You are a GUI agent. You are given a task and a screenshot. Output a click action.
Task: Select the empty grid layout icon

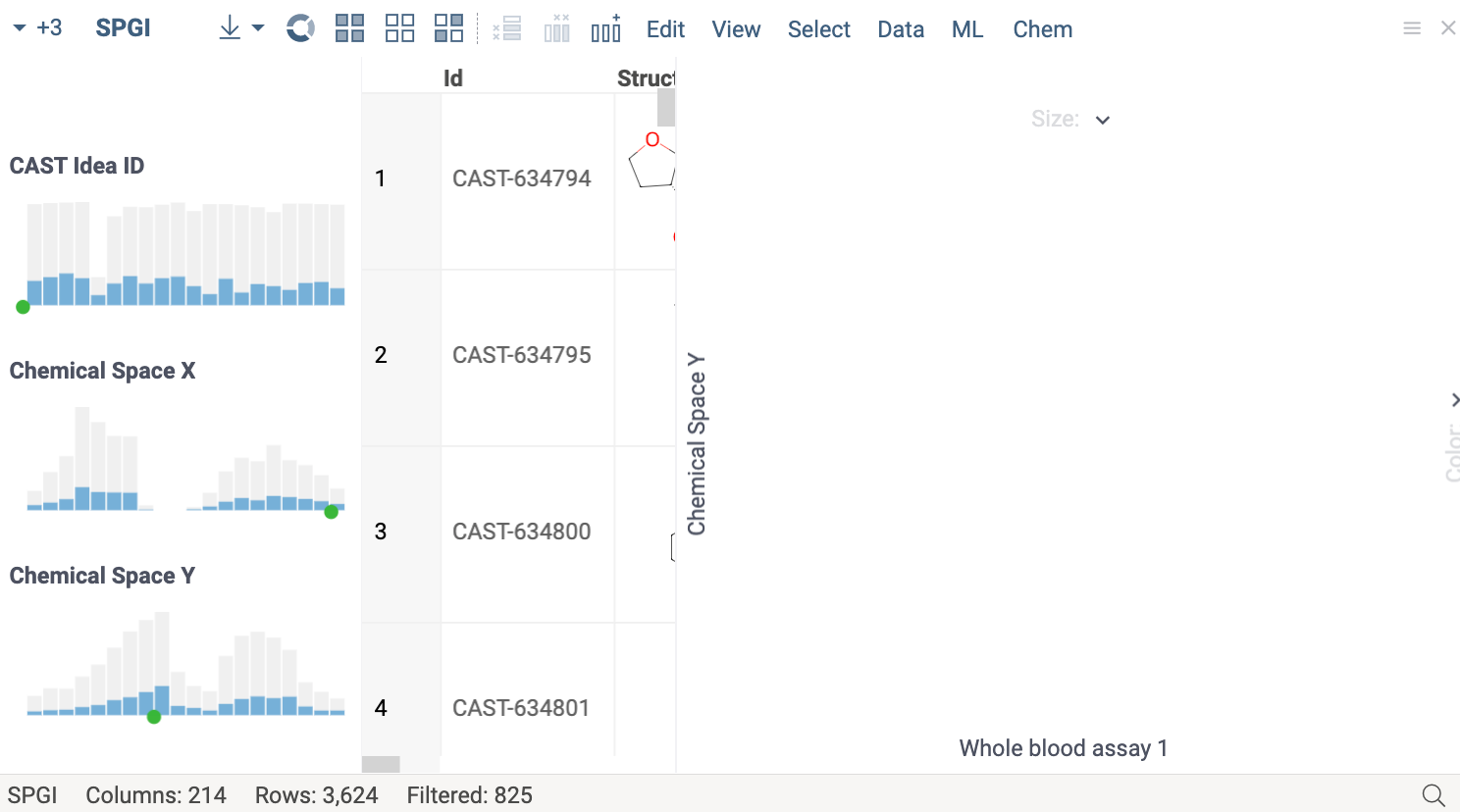click(x=399, y=27)
